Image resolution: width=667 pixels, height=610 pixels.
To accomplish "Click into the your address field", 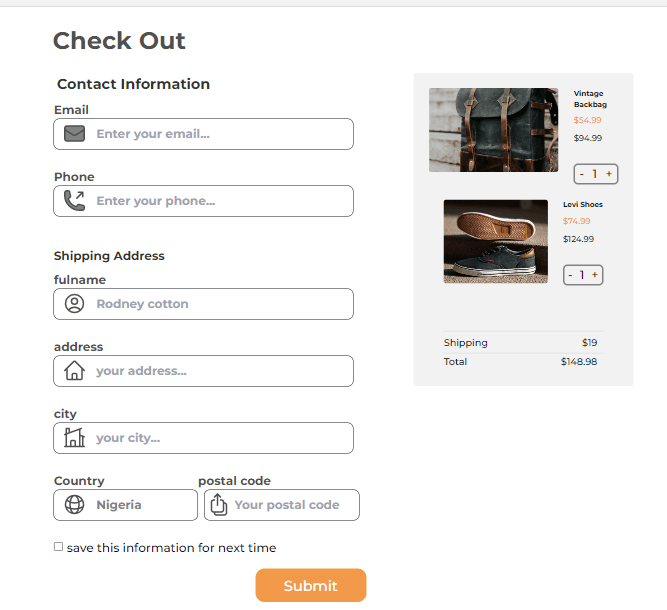I will pyautogui.click(x=220, y=371).
